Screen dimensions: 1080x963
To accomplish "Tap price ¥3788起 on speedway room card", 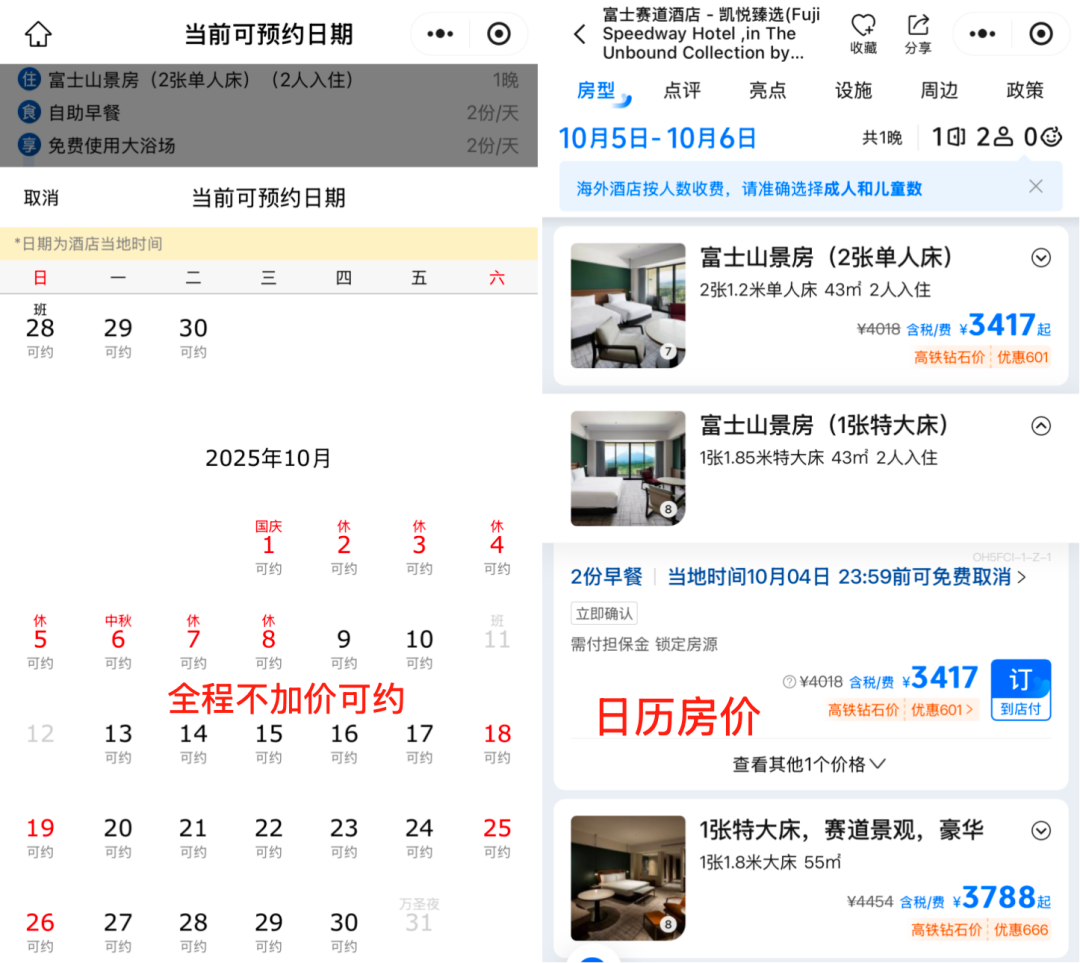I will pyautogui.click(x=1001, y=898).
